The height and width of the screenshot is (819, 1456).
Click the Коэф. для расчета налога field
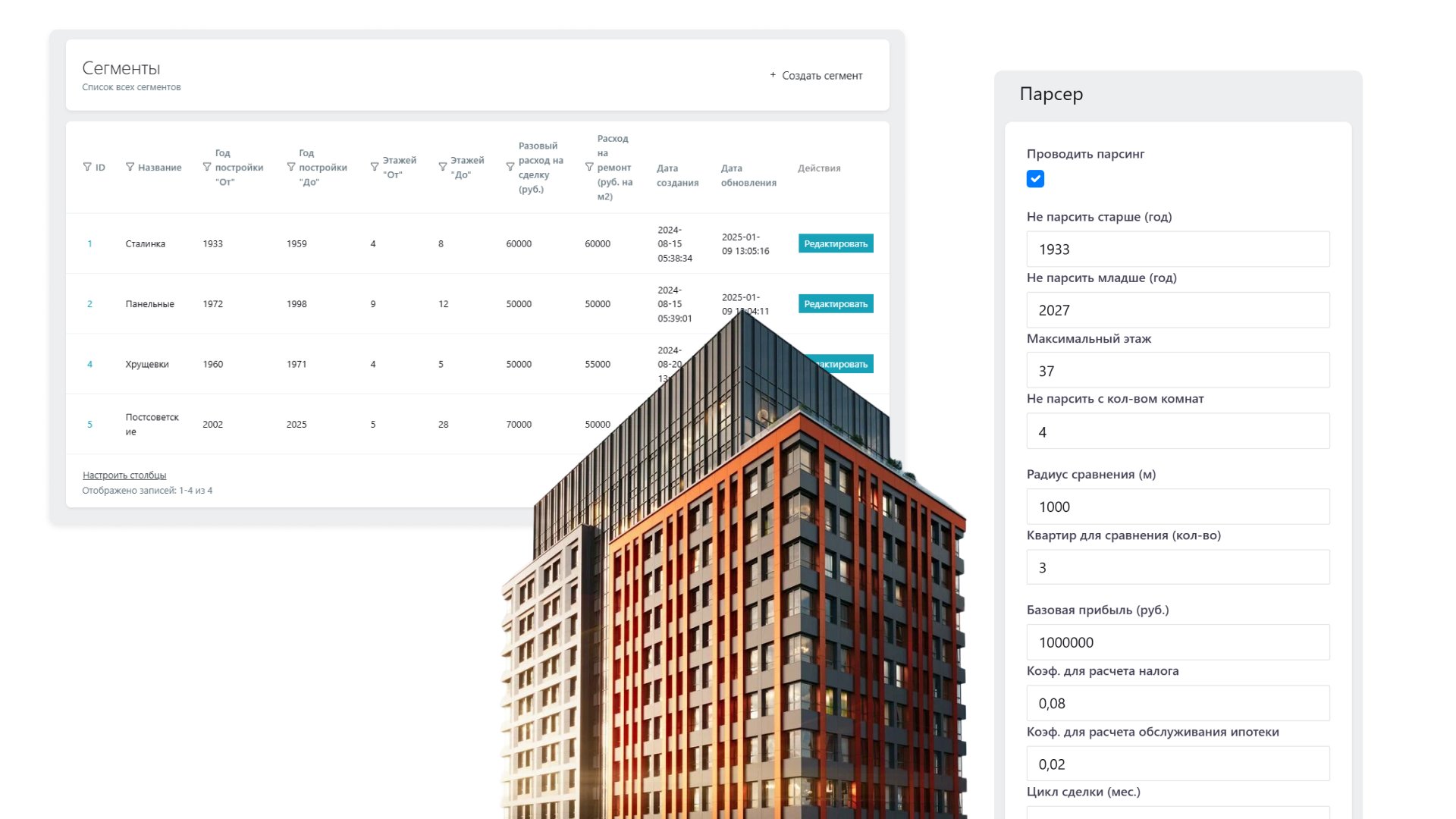click(x=1178, y=704)
